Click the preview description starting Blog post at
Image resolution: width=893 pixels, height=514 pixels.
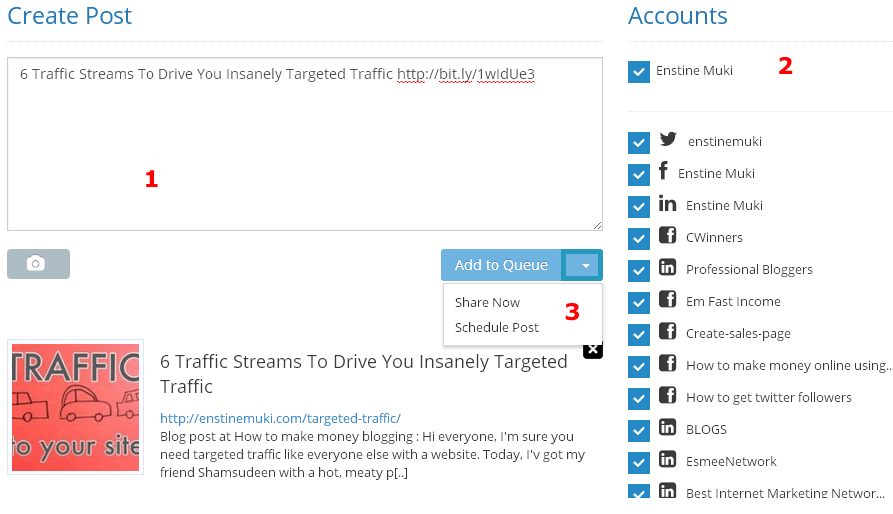(x=372, y=454)
